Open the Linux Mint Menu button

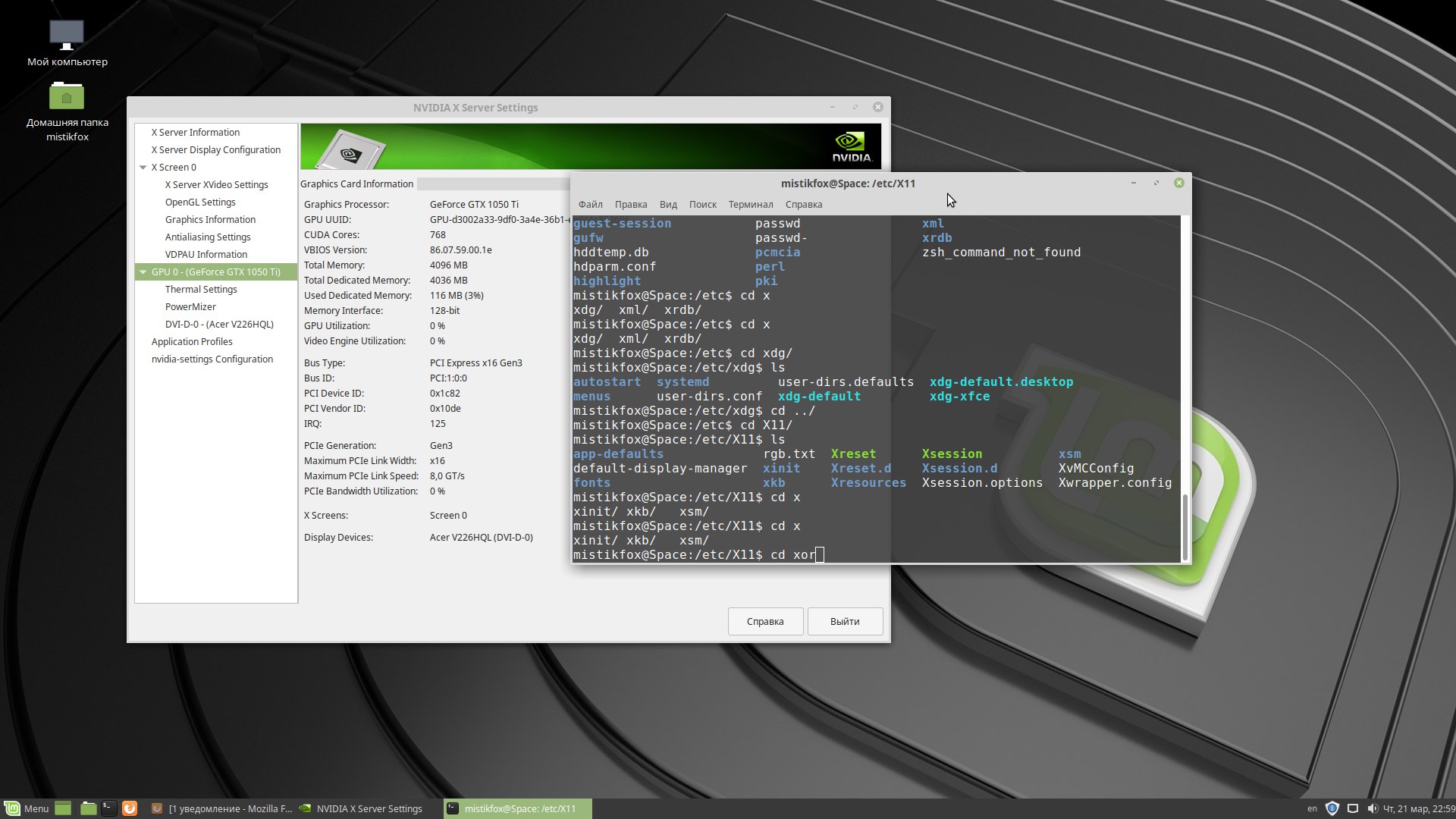coord(27,808)
